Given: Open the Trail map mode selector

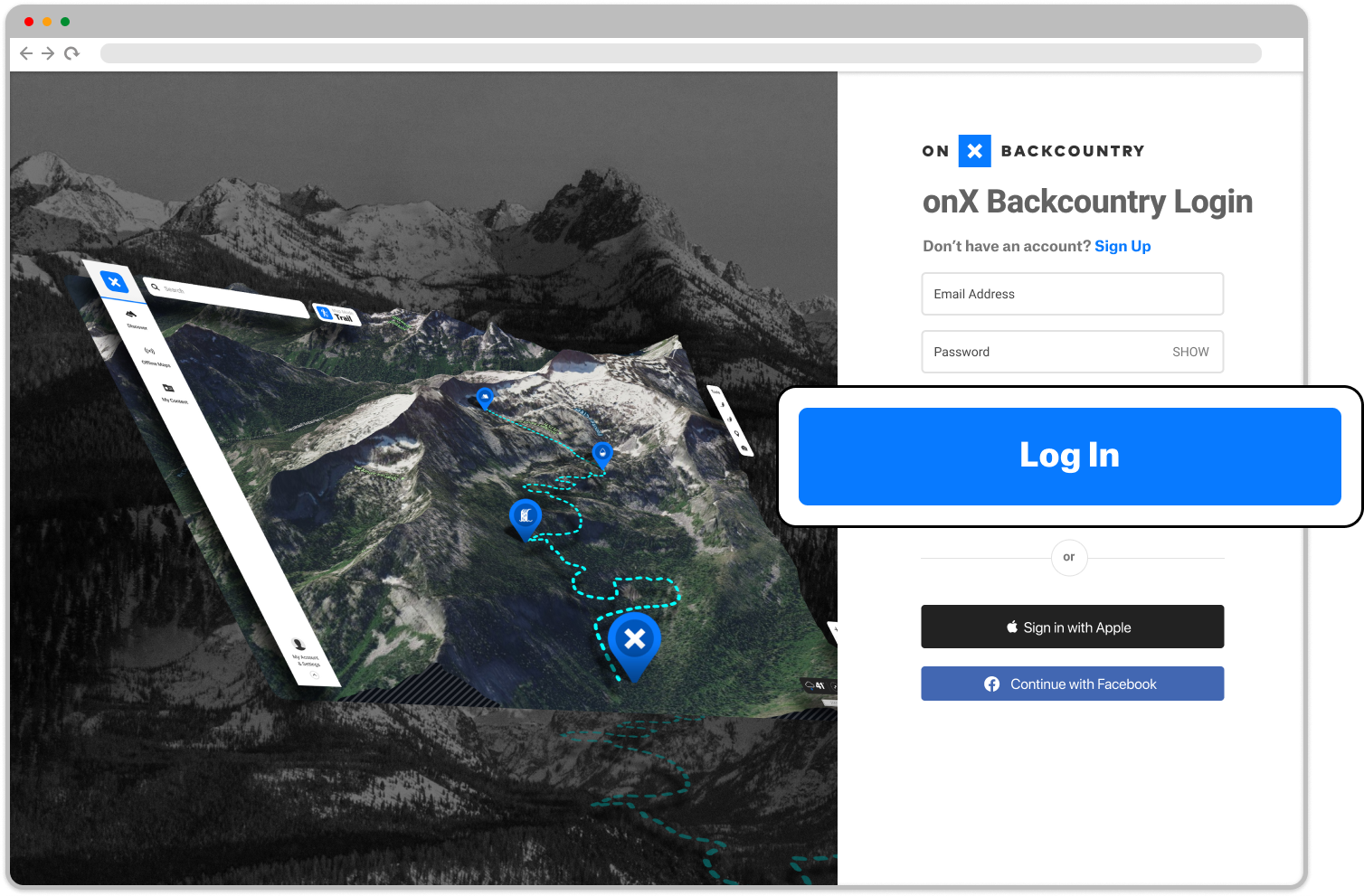Looking at the screenshot, I should (x=337, y=314).
